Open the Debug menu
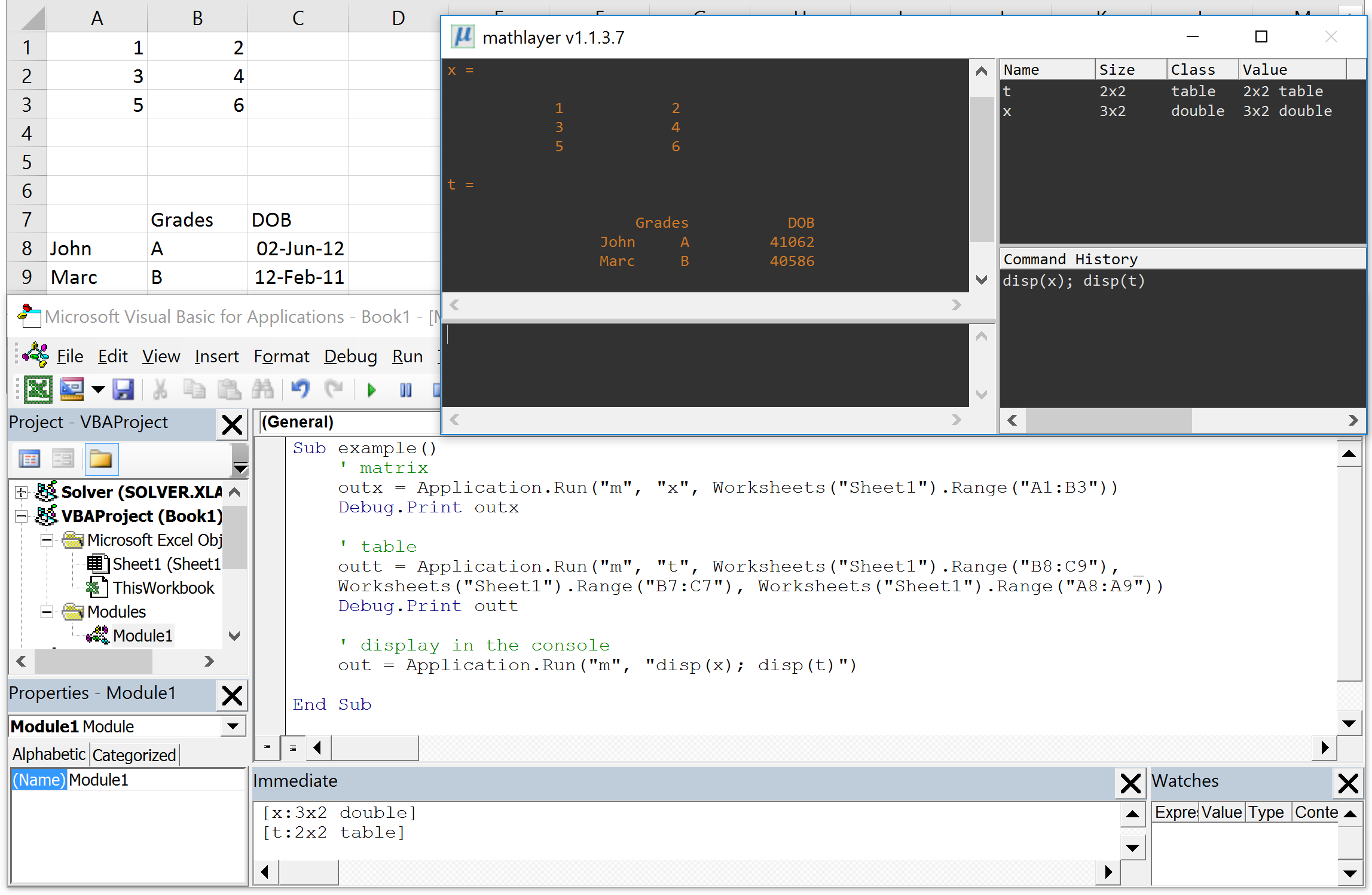Viewport: 1372px width, 895px height. pyautogui.click(x=350, y=356)
